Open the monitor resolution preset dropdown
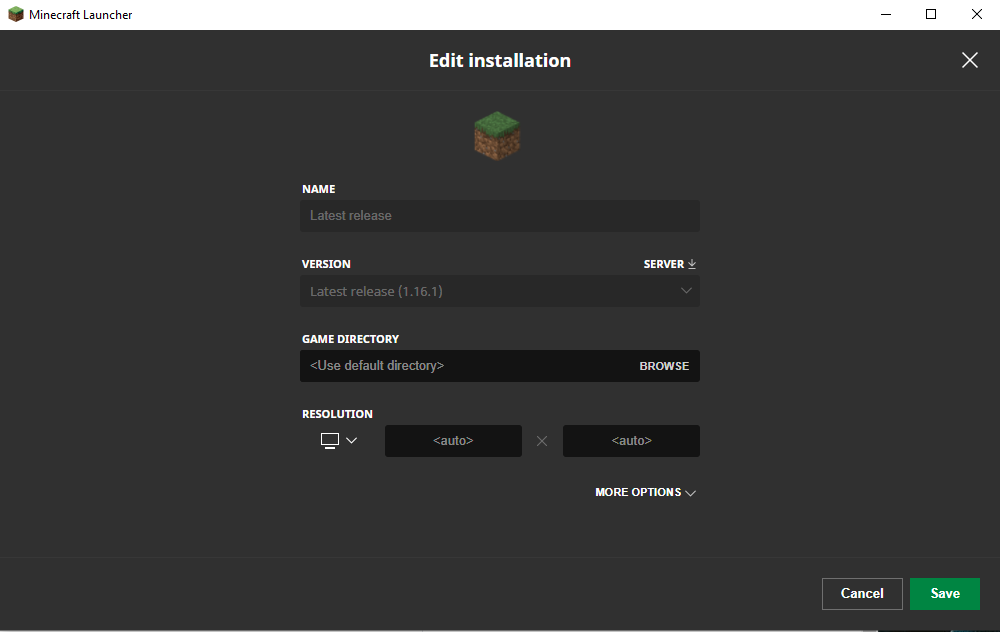 (339, 441)
